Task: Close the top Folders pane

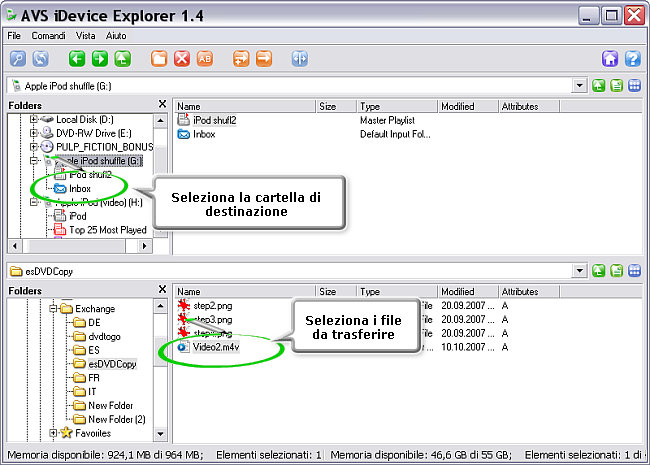Action: [x=162, y=104]
